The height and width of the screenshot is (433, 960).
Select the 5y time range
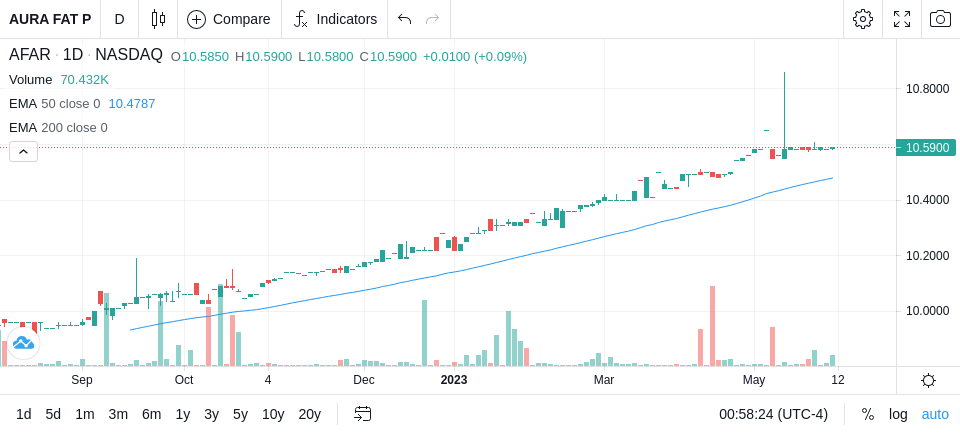[x=240, y=415]
